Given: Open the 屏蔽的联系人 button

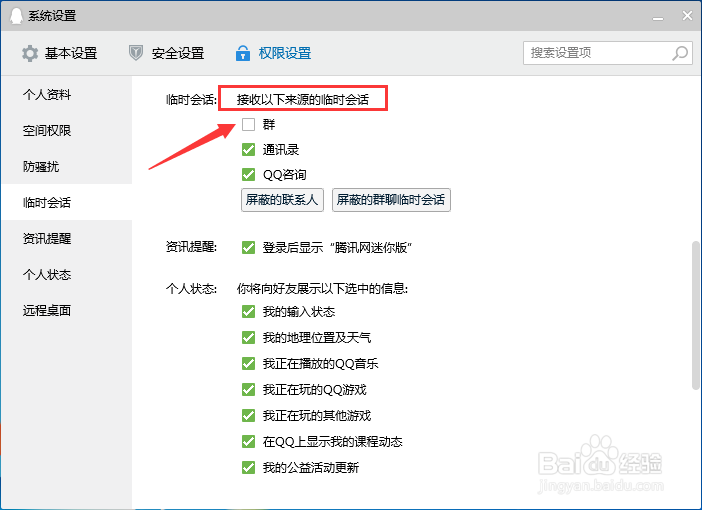Looking at the screenshot, I should 282,200.
